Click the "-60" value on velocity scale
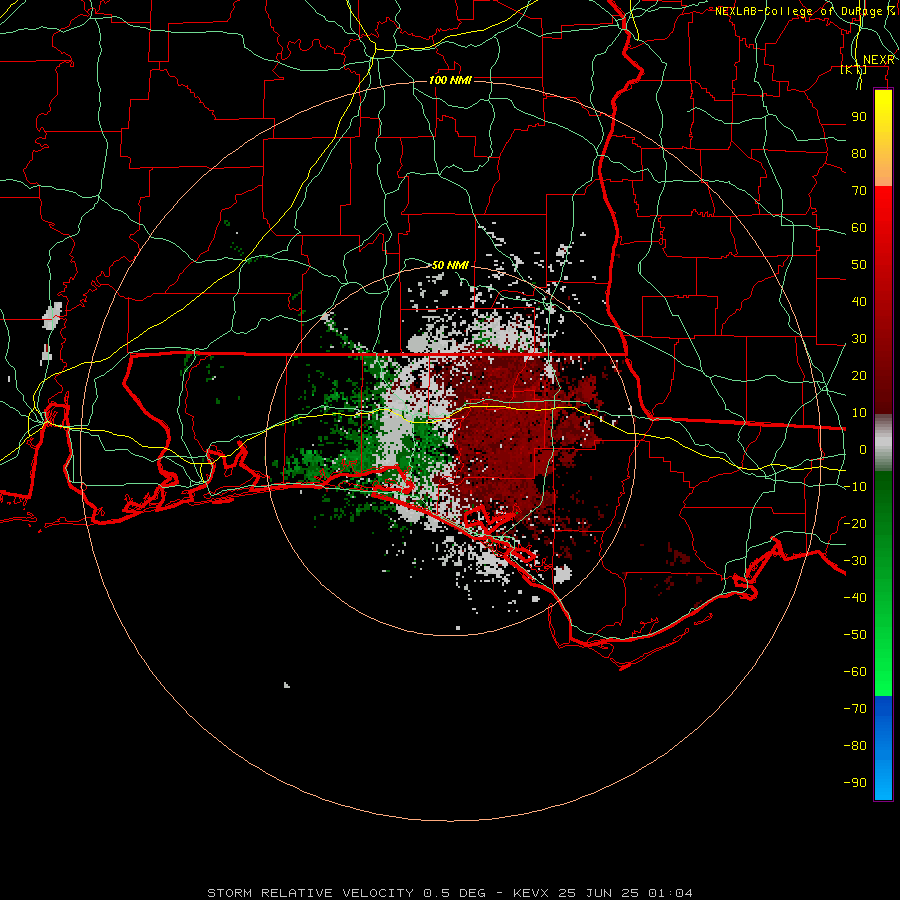The width and height of the screenshot is (900, 900). tap(855, 672)
